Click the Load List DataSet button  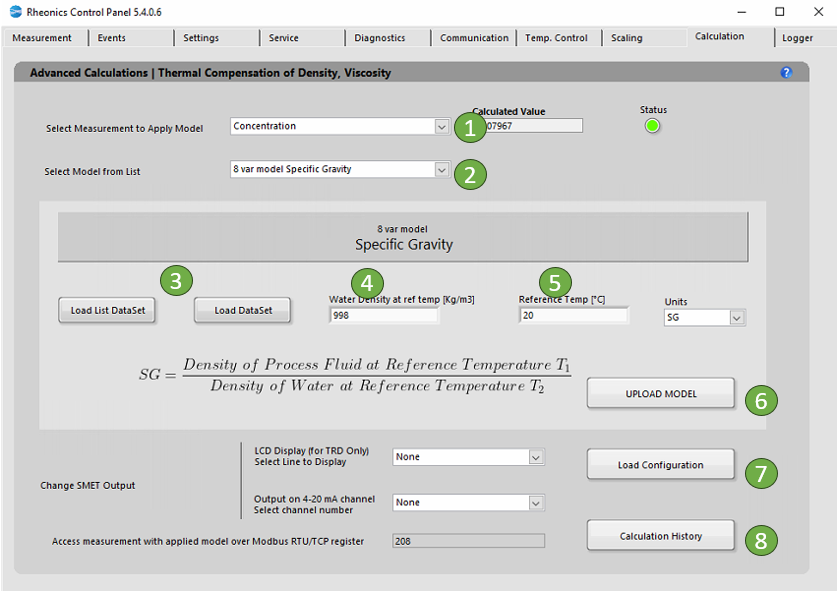point(107,311)
